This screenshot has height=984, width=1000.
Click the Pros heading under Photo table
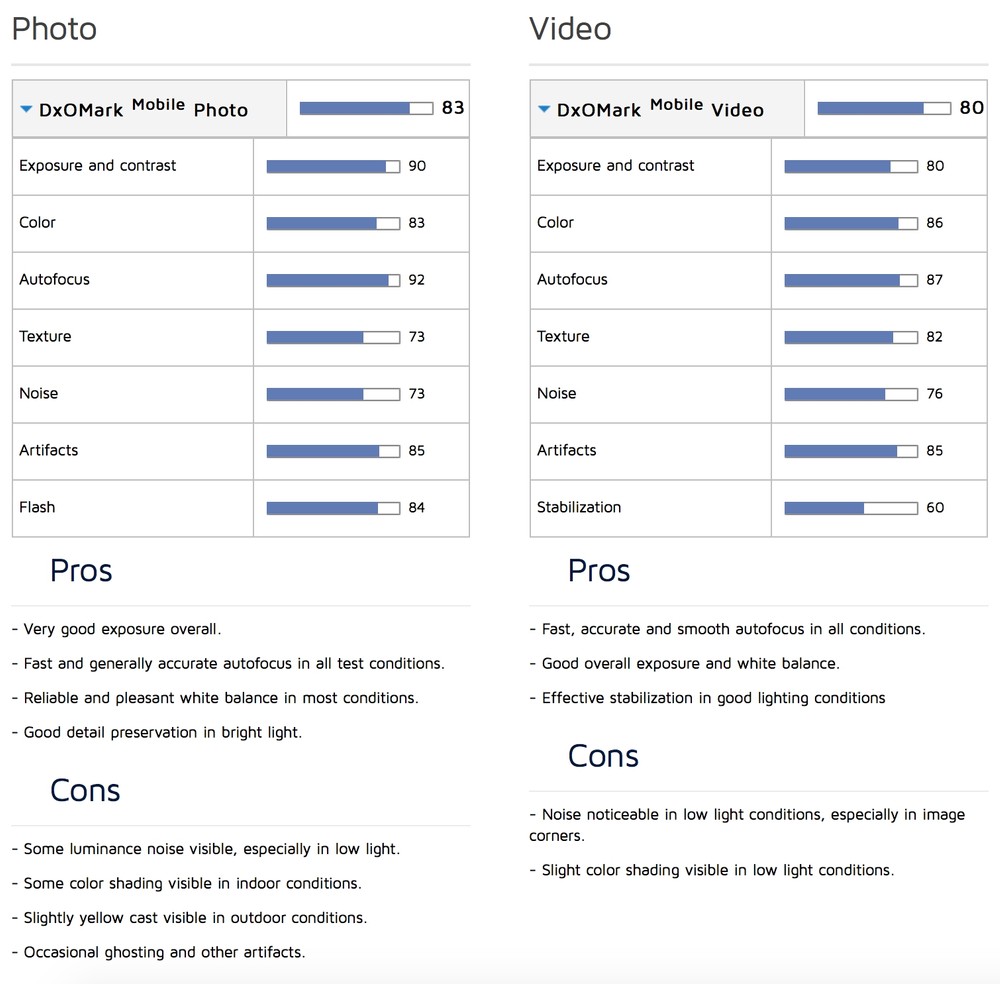(x=81, y=570)
